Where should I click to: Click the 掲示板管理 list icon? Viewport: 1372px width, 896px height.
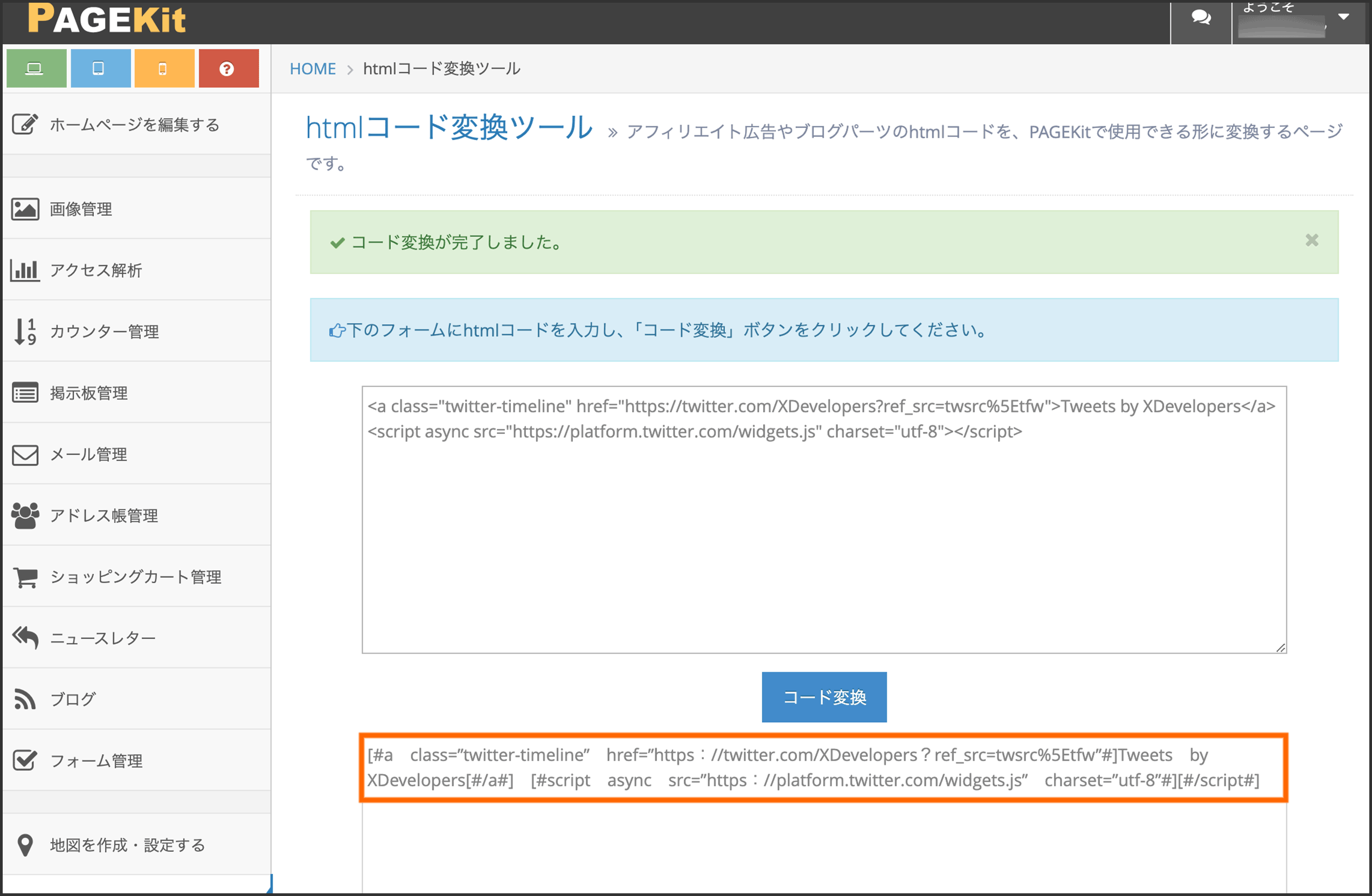[x=25, y=392]
